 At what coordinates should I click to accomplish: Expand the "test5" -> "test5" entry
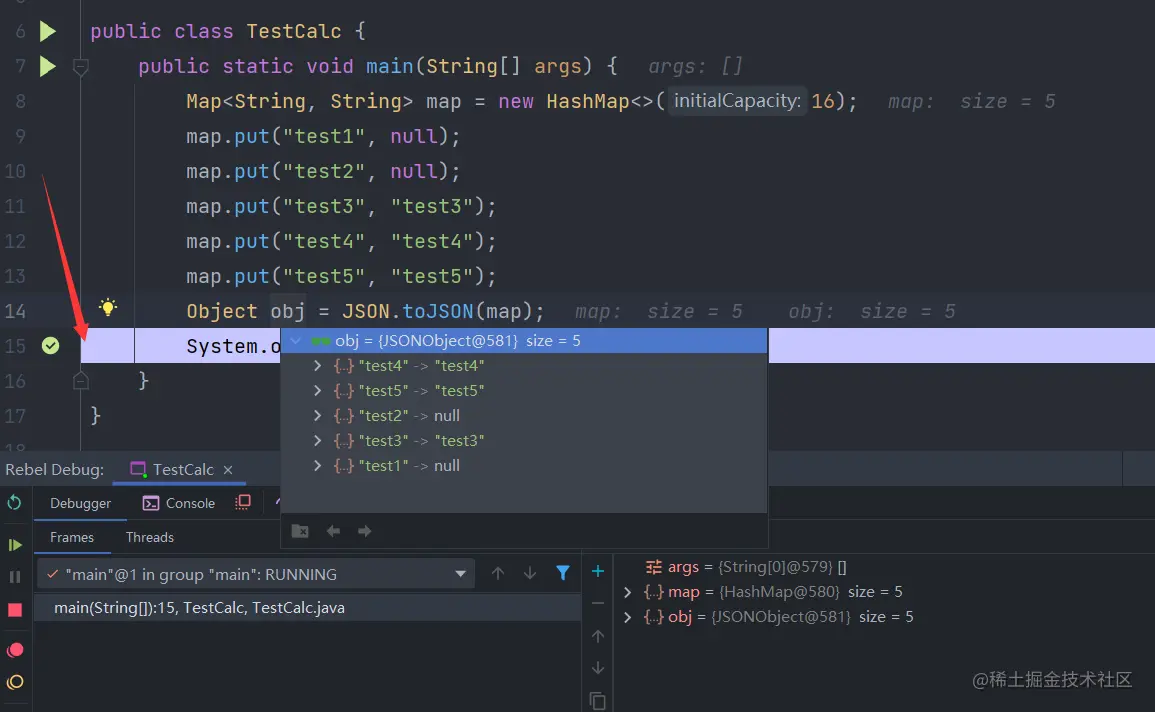coord(317,391)
